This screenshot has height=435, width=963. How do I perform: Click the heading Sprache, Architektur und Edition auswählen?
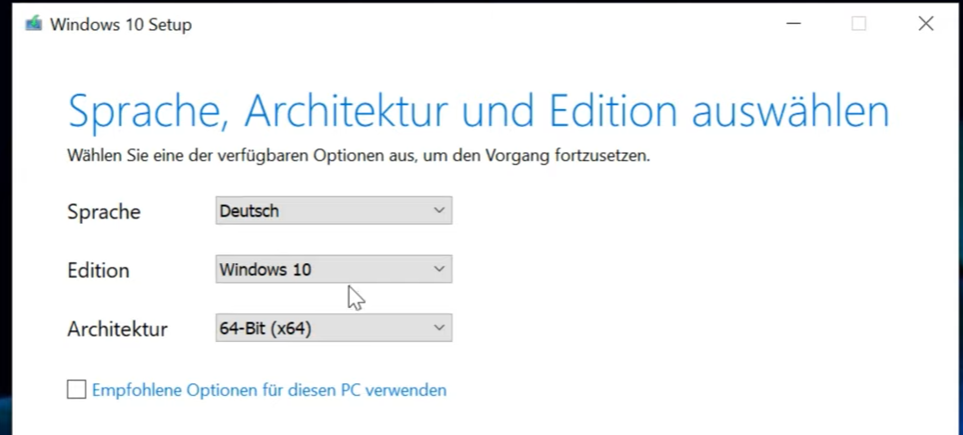click(x=478, y=112)
